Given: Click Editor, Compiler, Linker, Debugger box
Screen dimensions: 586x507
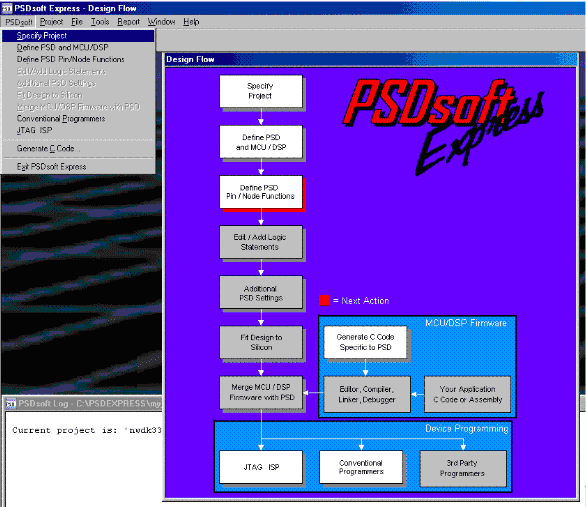Looking at the screenshot, I should pyautogui.click(x=367, y=394).
